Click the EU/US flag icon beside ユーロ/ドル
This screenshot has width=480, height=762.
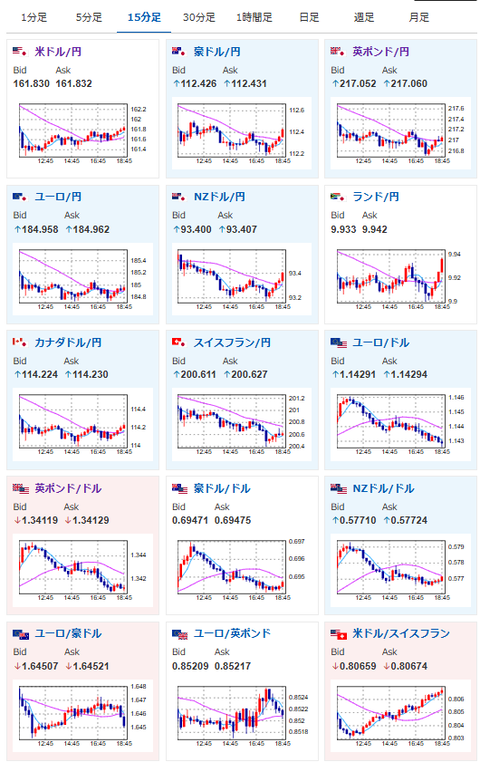tap(339, 343)
